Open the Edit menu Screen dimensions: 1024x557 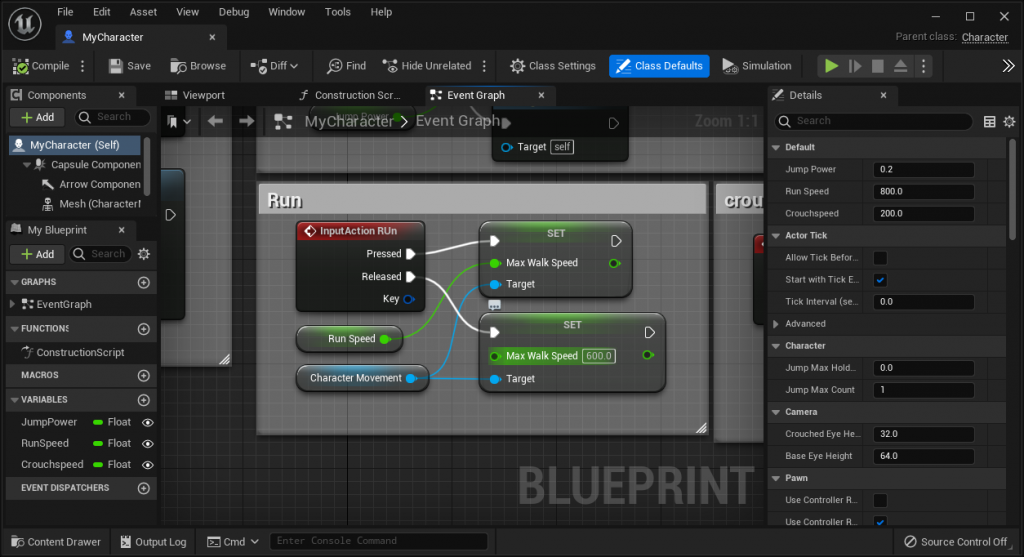(x=101, y=12)
